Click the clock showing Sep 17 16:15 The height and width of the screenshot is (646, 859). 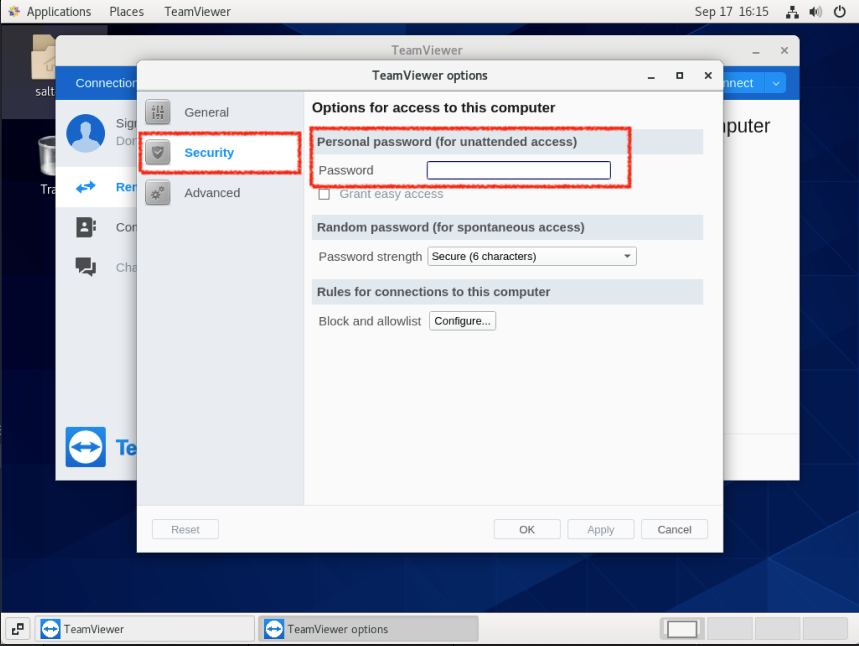(x=731, y=12)
